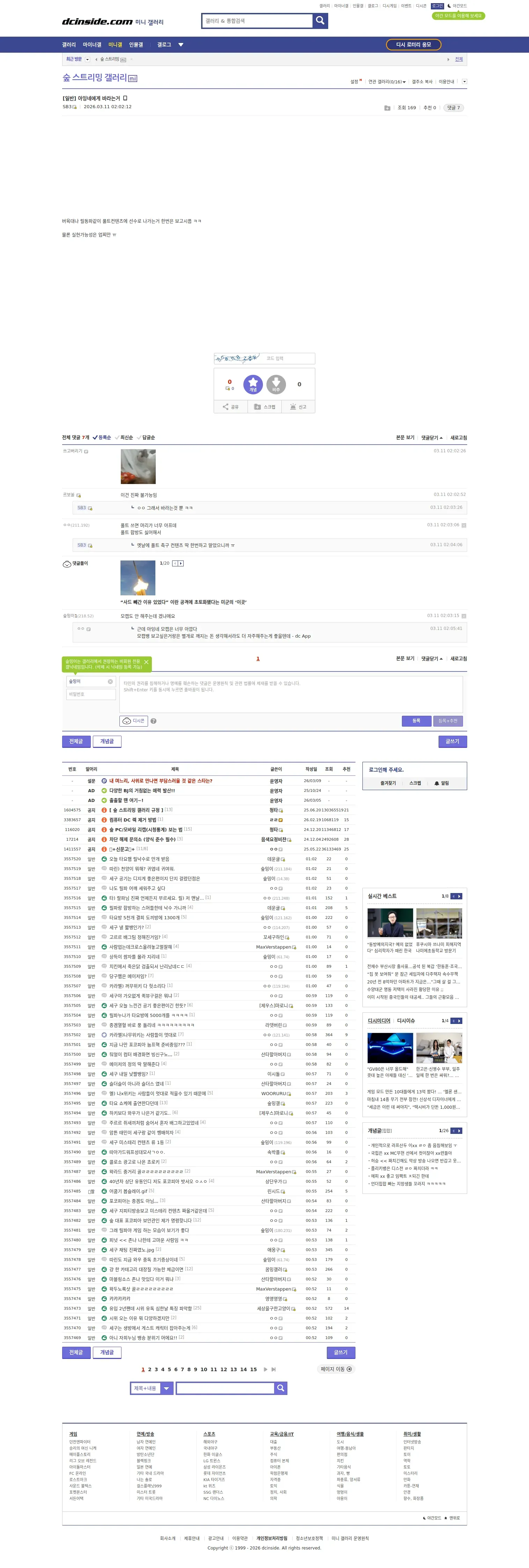
Task: Show next page of 실시간 베스트
Action: point(460,896)
